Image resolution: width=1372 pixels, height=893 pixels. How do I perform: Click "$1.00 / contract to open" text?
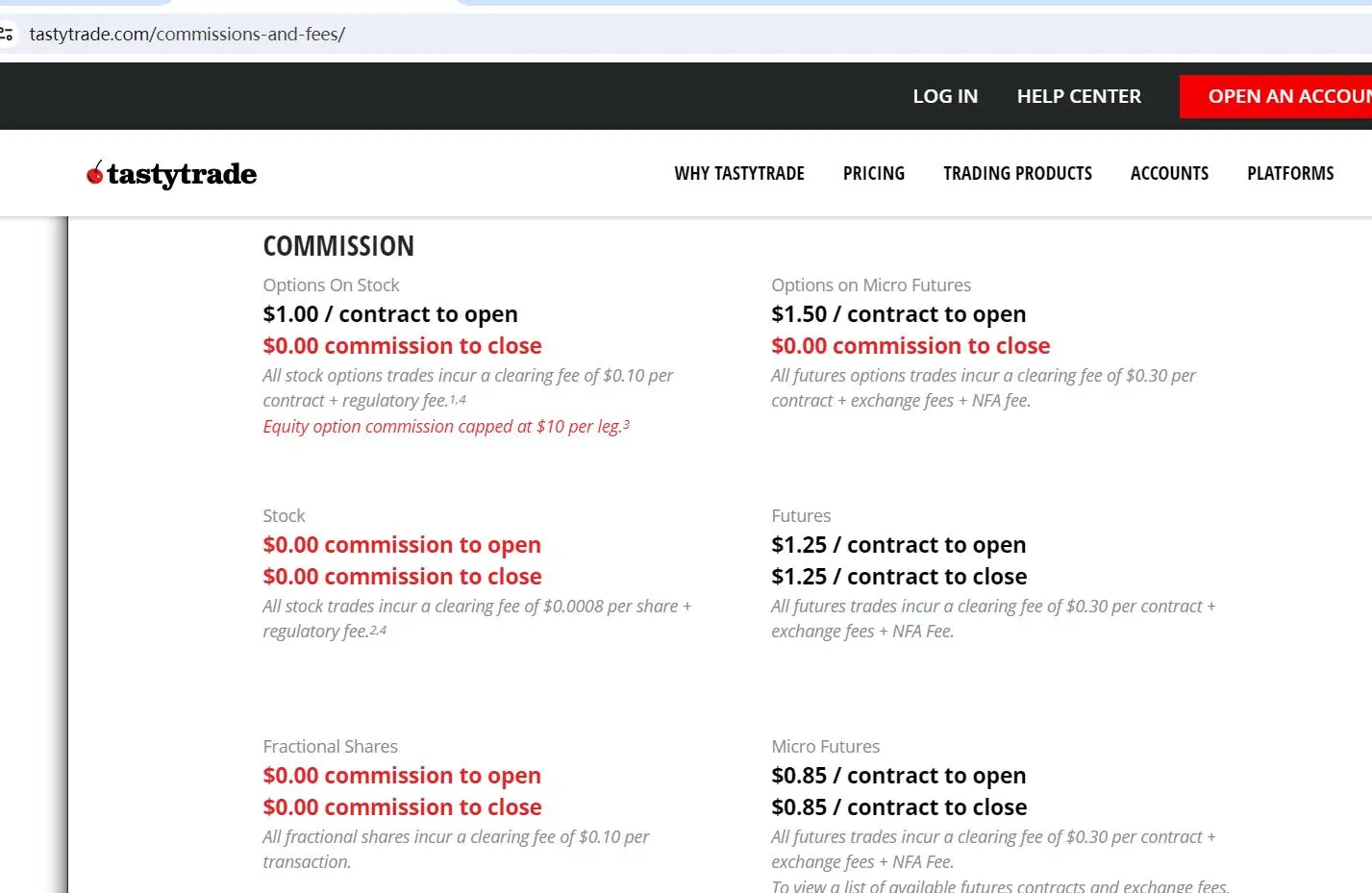pyautogui.click(x=390, y=314)
